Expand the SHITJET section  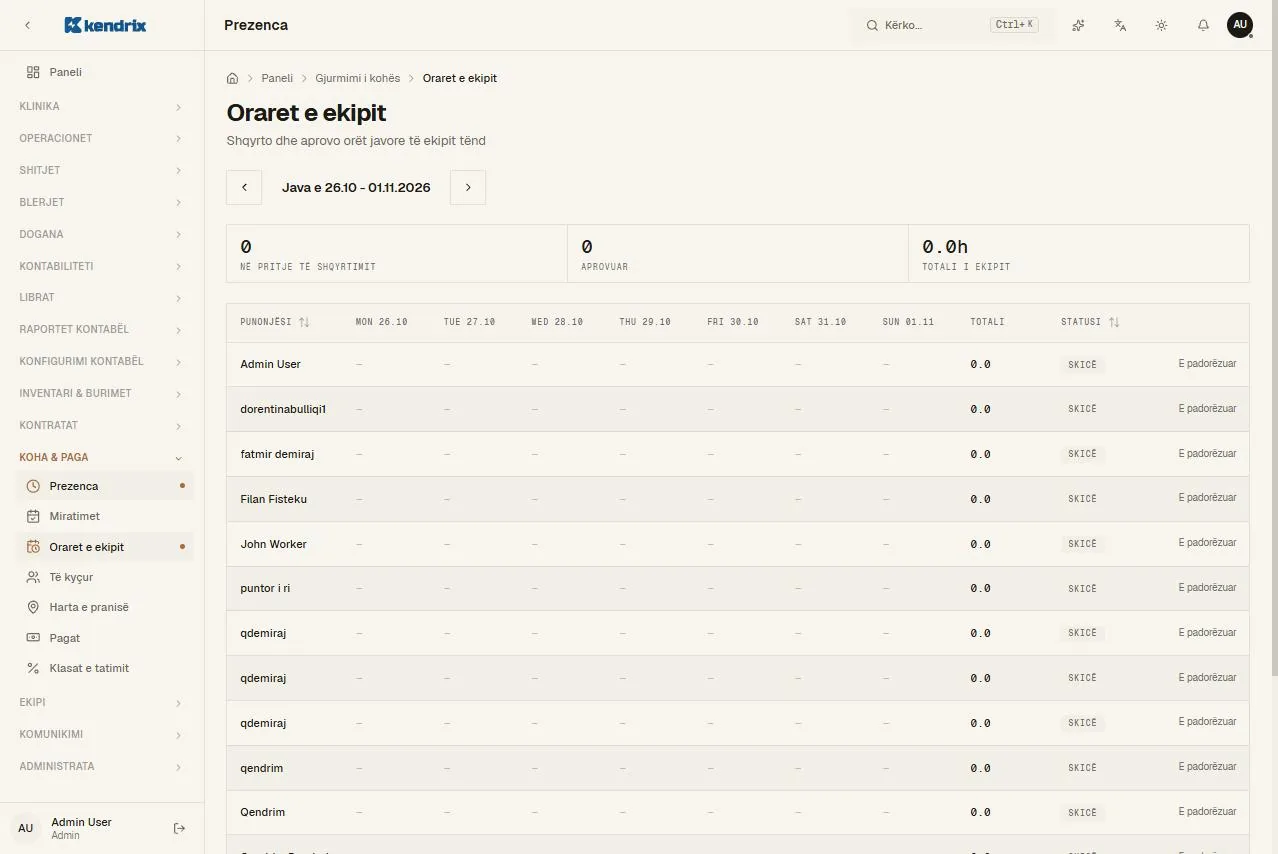click(x=102, y=170)
